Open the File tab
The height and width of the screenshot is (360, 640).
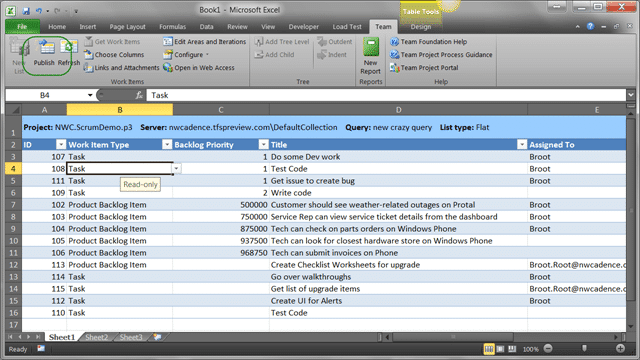coord(22,27)
